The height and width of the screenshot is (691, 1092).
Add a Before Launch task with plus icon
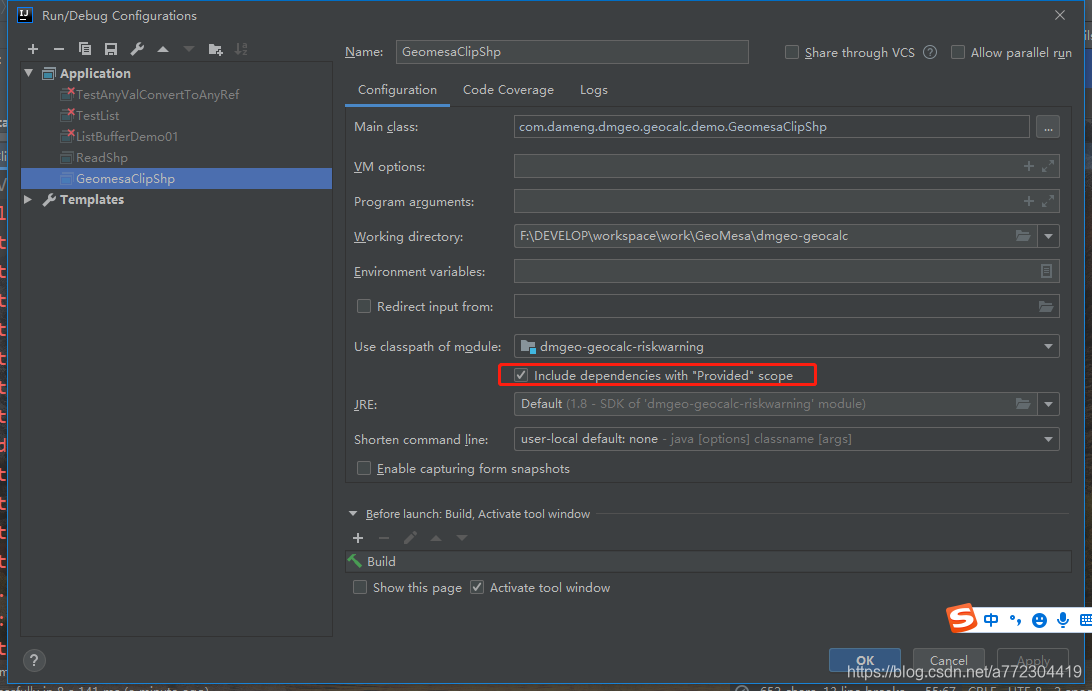358,537
